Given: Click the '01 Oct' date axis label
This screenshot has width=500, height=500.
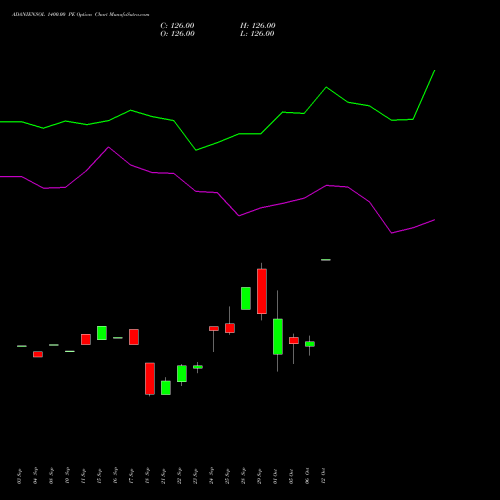Looking at the screenshot, I should click(x=275, y=476).
